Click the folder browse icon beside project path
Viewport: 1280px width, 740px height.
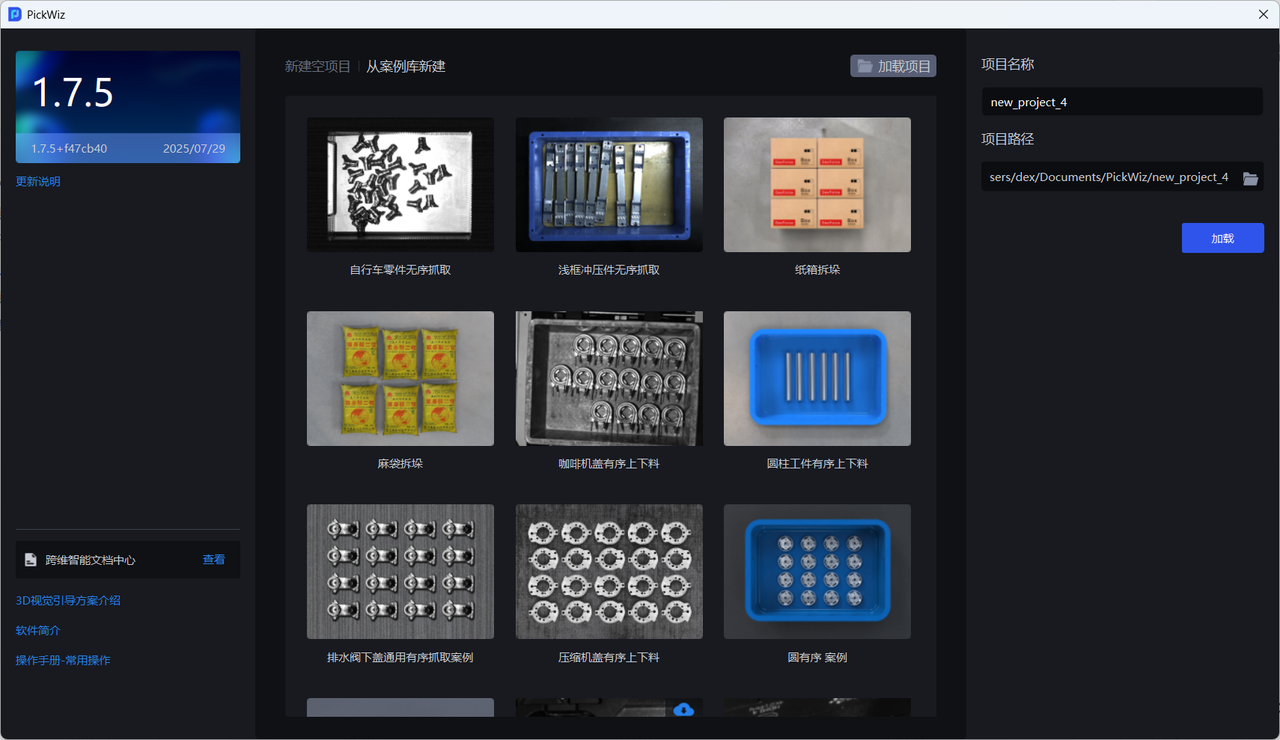(x=1250, y=178)
